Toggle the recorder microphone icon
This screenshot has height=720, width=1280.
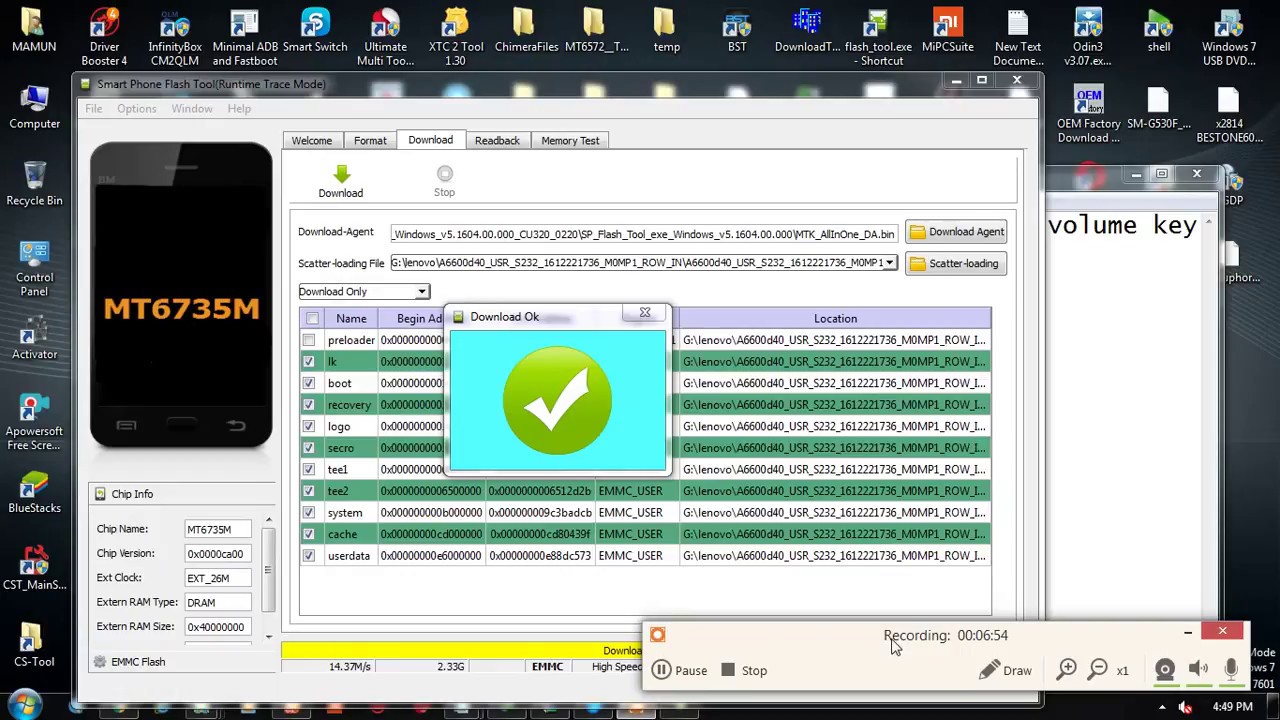coord(1231,670)
